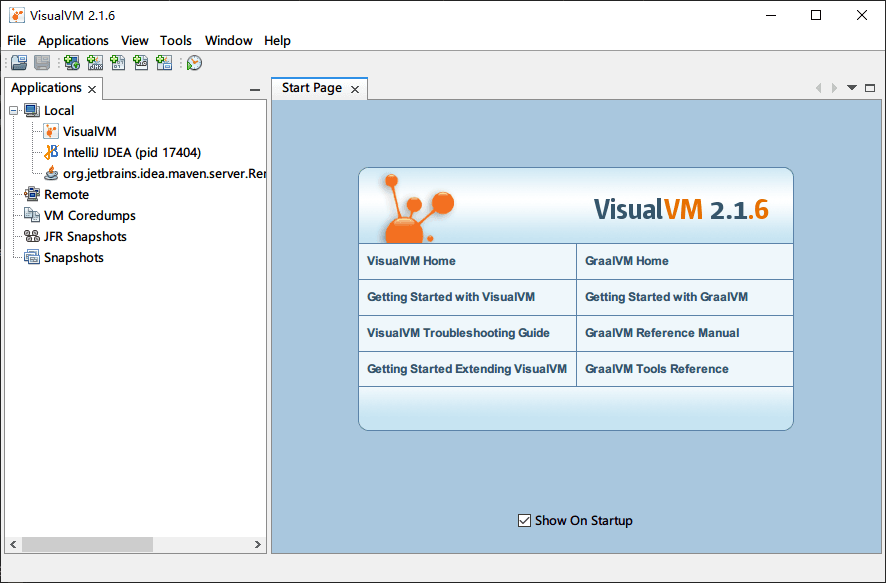Image resolution: width=886 pixels, height=583 pixels.
Task: Click the scroll tabs right arrow
Action: [834, 88]
